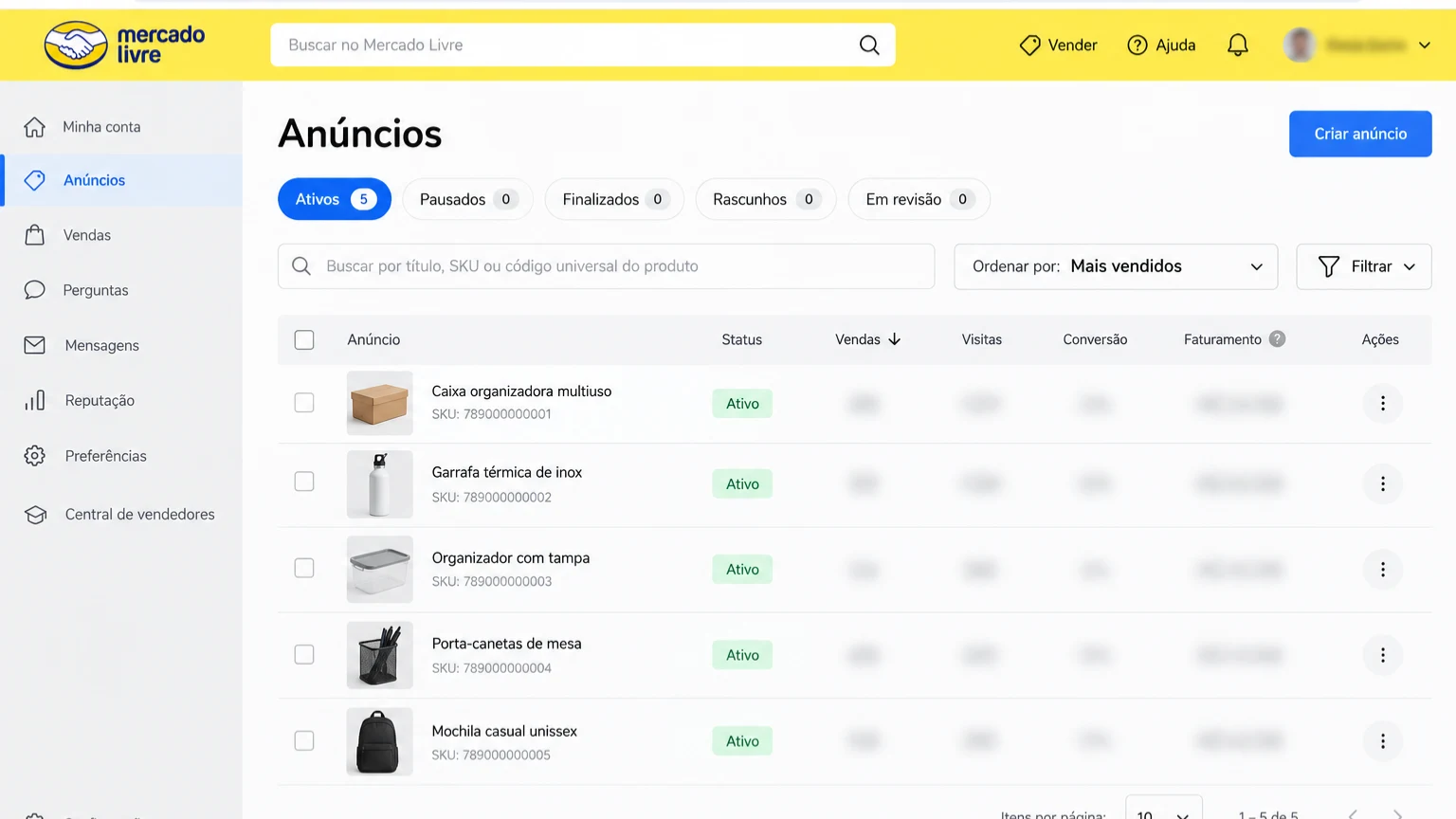The height and width of the screenshot is (819, 1456).
Task: Click the funnel icon in Filtrar
Action: 1329,266
